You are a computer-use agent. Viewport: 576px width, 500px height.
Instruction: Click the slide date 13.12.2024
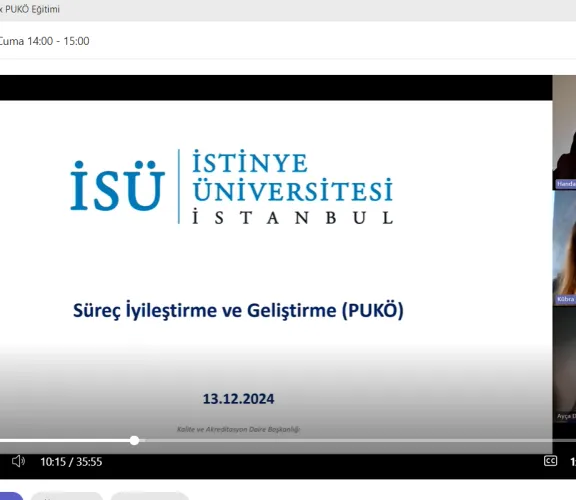coord(238,399)
